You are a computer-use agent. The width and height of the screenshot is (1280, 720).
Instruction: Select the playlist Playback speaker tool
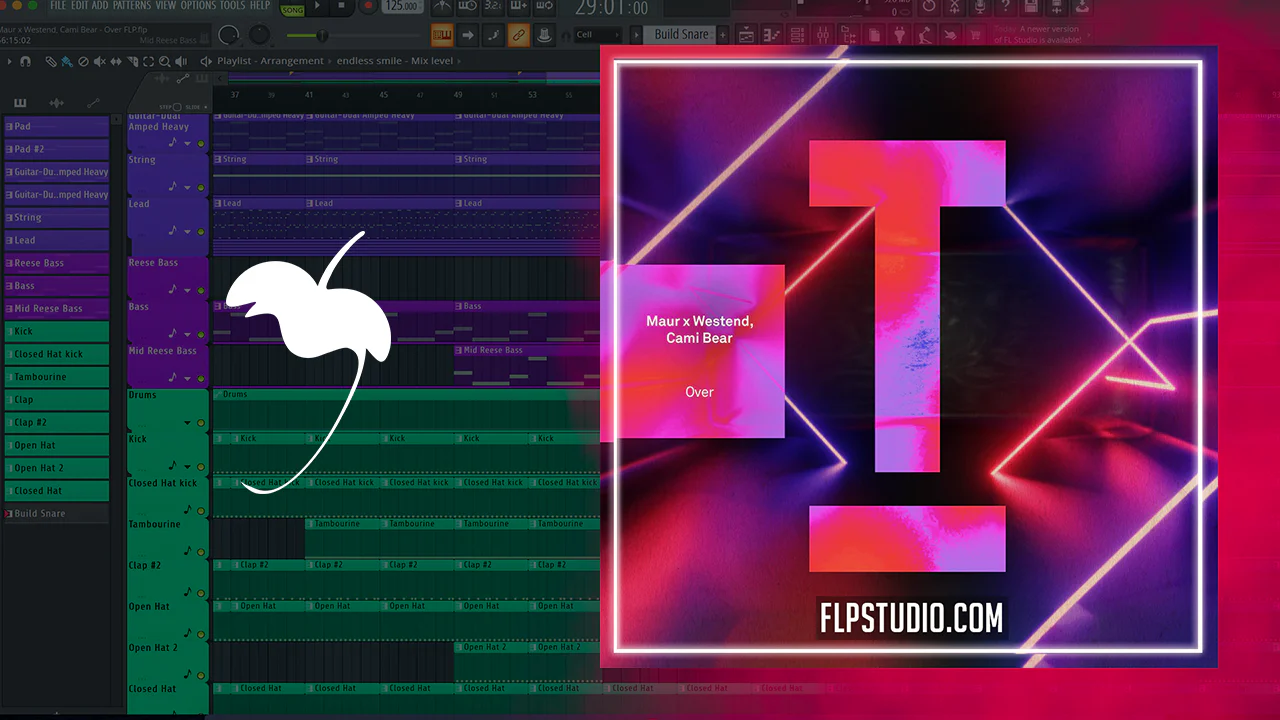[181, 61]
